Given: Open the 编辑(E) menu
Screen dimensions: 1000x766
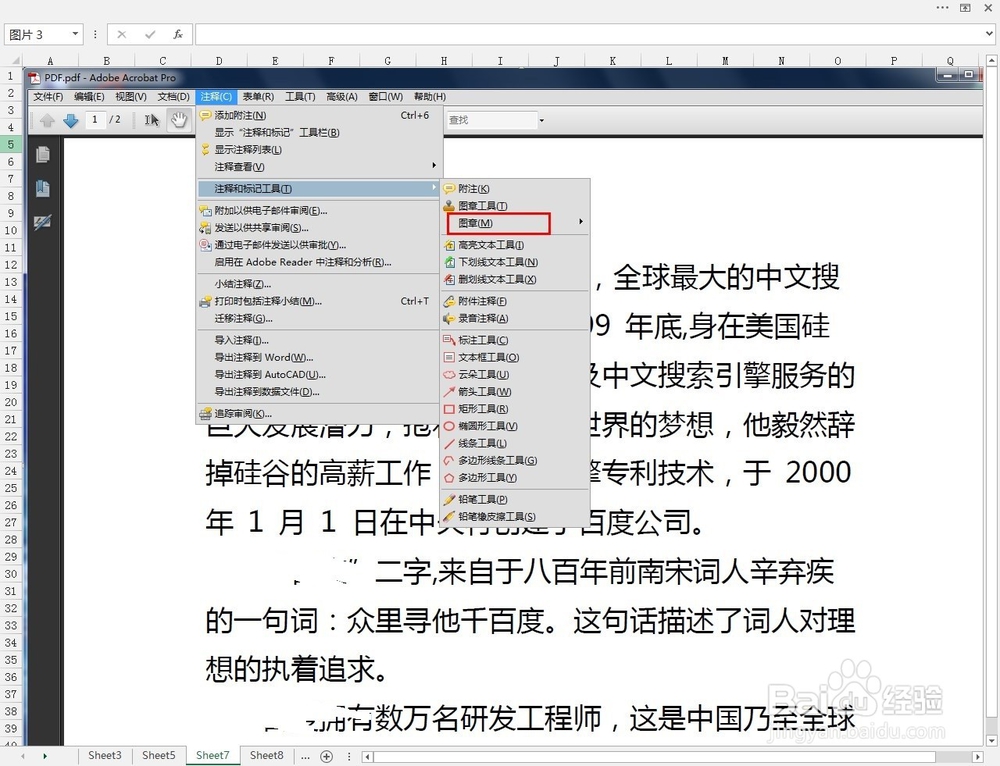Looking at the screenshot, I should [x=89, y=97].
